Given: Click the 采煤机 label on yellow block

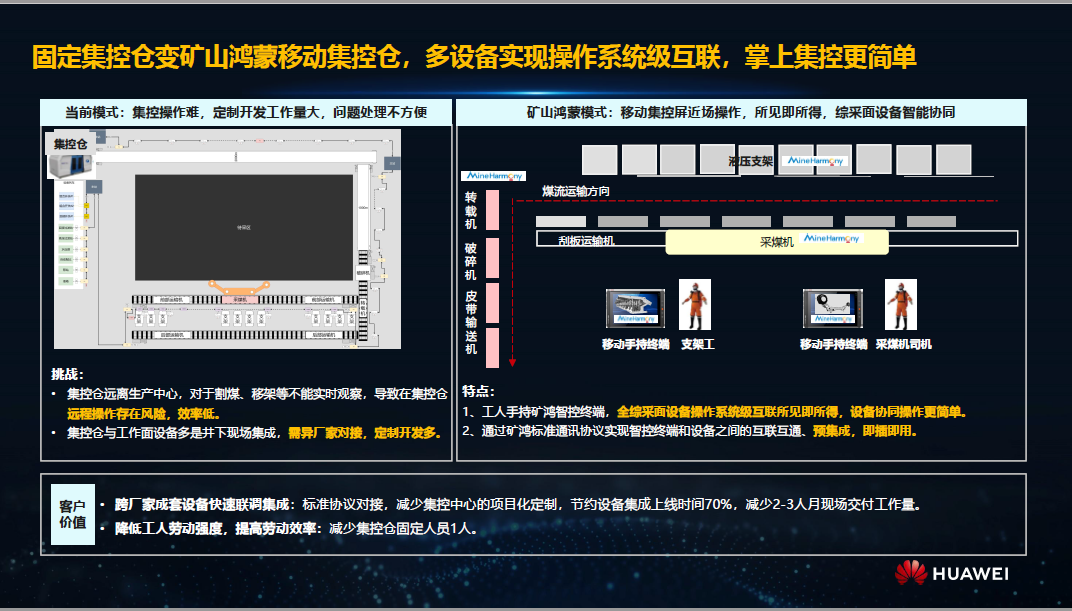Looking at the screenshot, I should pyautogui.click(x=777, y=242).
